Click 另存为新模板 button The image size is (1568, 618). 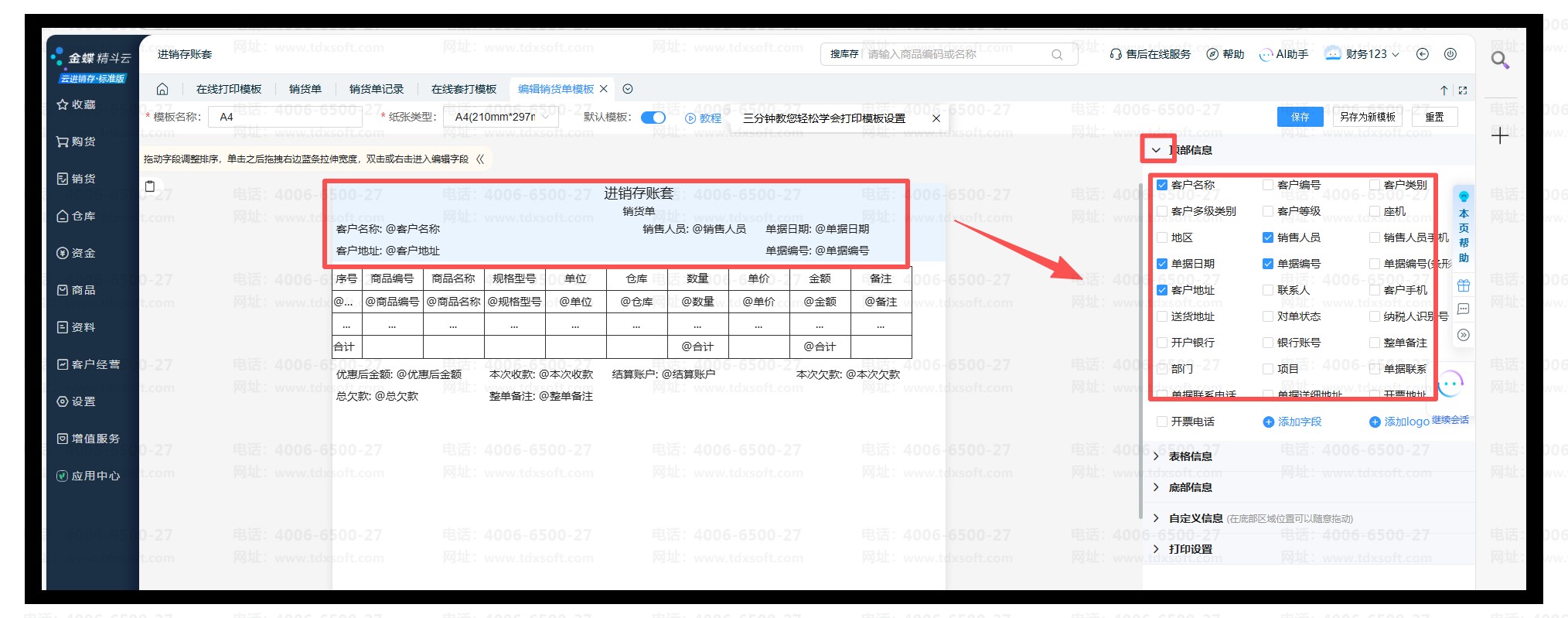tap(1367, 117)
